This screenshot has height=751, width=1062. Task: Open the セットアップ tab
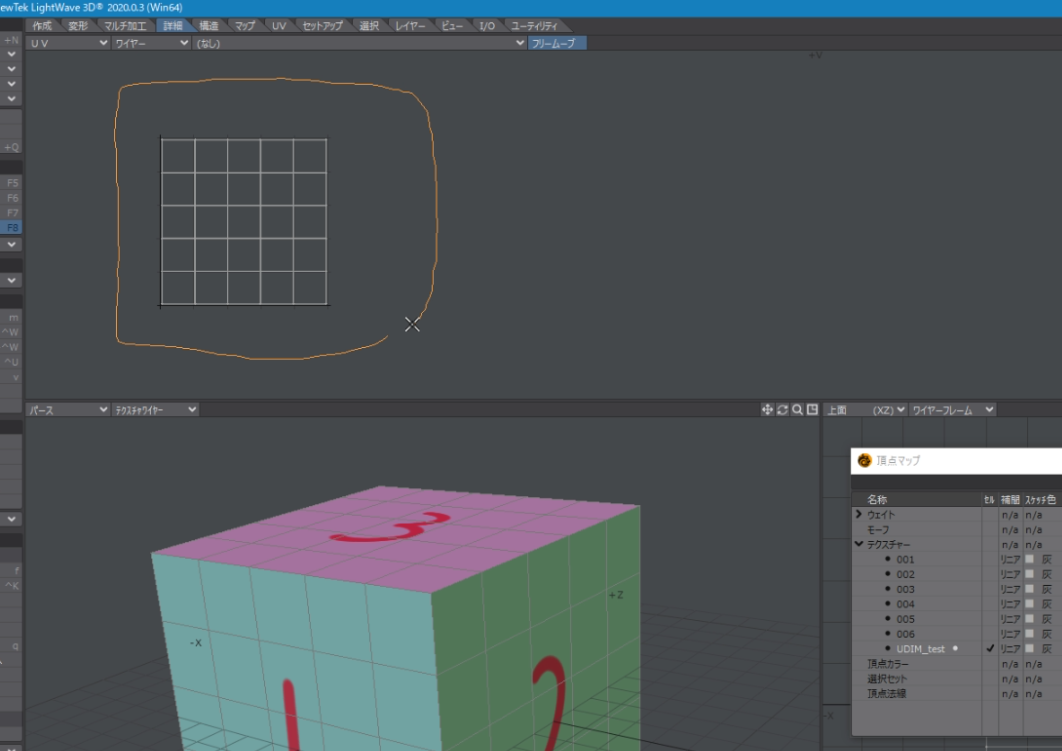[x=322, y=26]
